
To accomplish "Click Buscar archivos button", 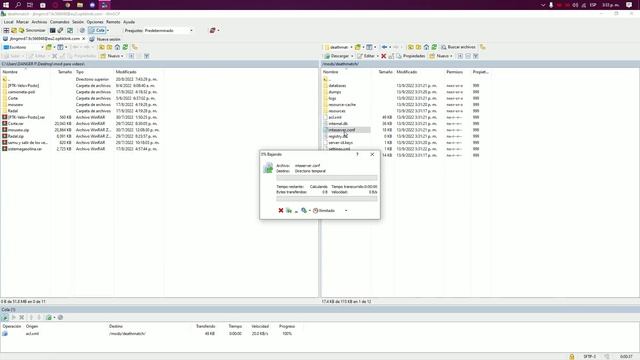I will coord(458,47).
